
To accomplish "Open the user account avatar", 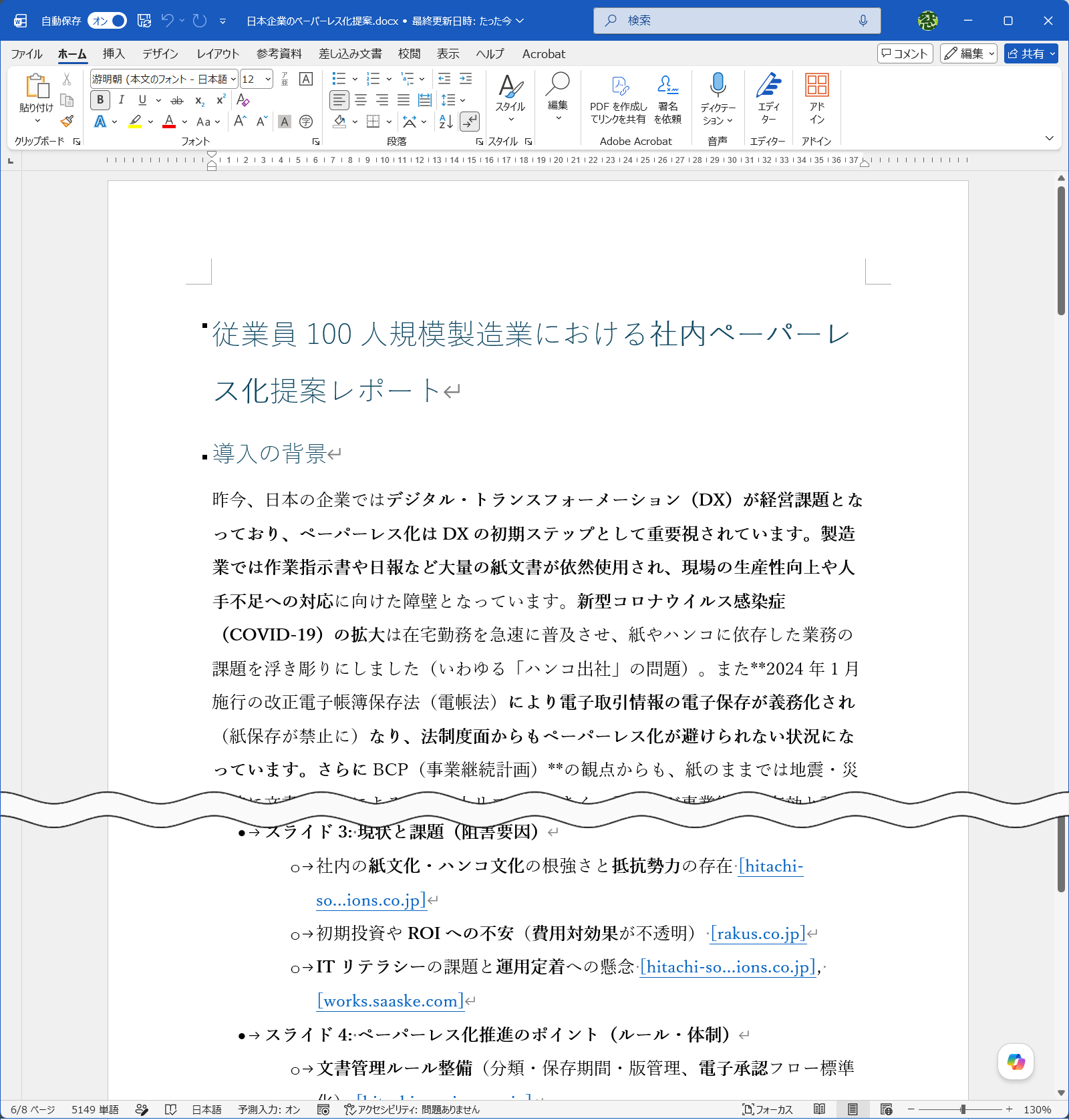I will [x=927, y=21].
